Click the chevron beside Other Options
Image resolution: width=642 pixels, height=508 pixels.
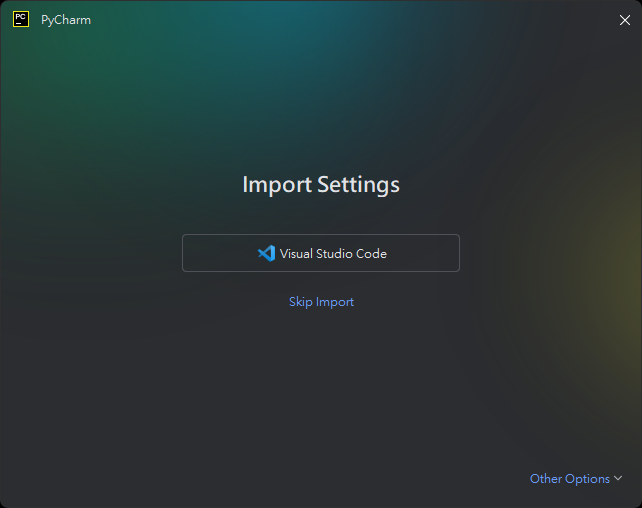(x=618, y=478)
